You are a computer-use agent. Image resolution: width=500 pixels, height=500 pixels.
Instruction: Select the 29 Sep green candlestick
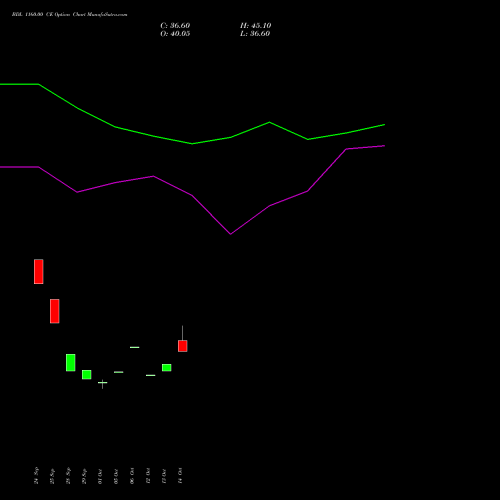[87, 375]
